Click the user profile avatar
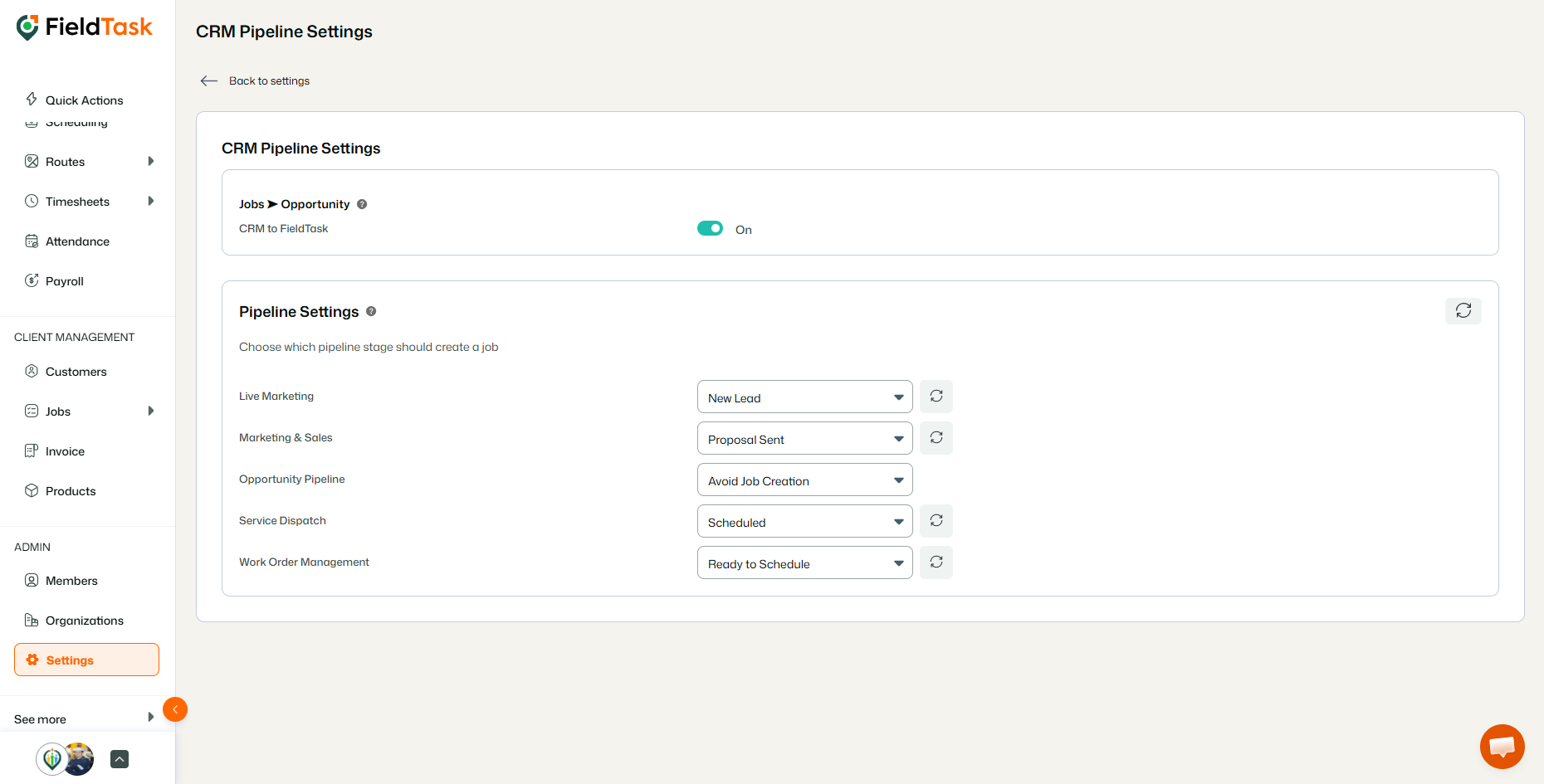 [x=80, y=759]
